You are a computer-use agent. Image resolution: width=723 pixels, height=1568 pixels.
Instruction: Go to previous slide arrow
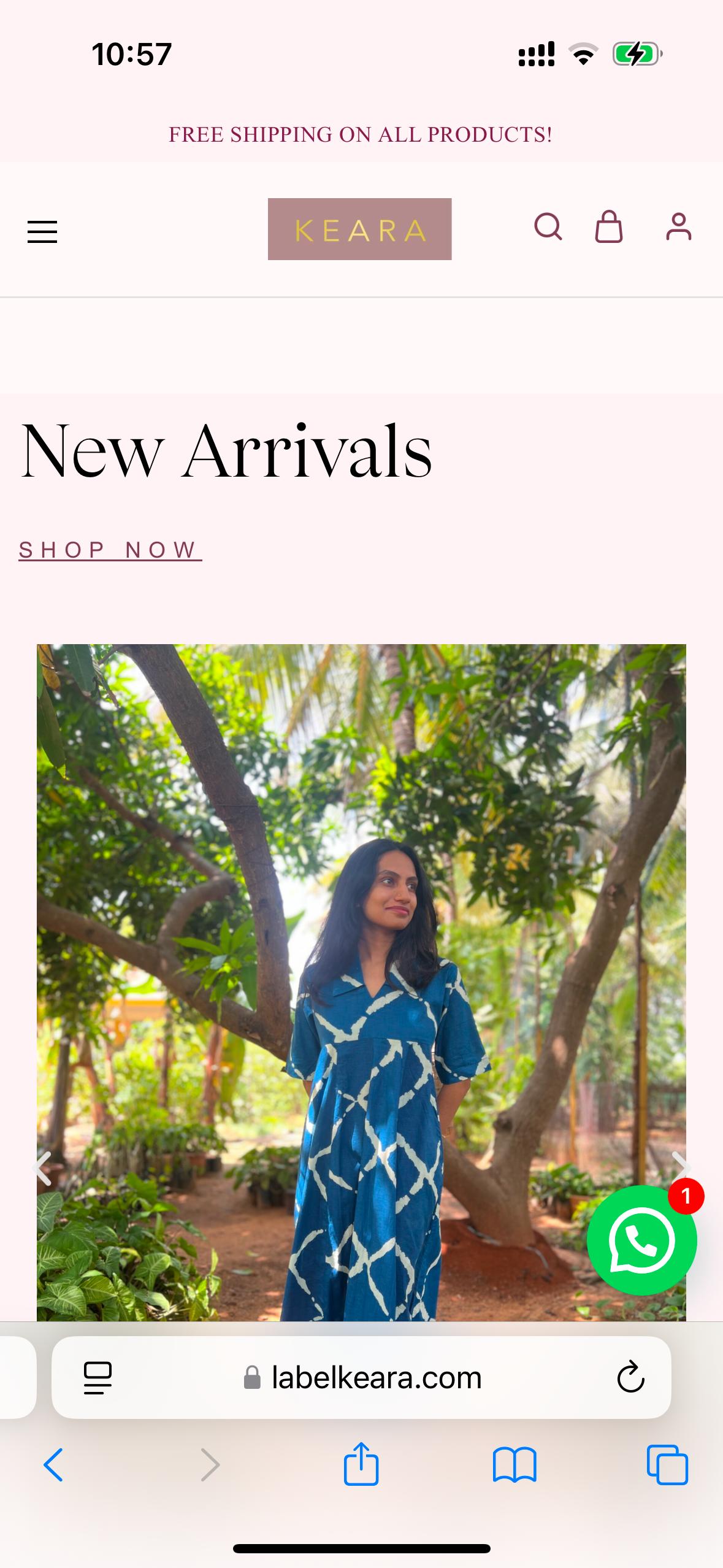click(x=43, y=1168)
